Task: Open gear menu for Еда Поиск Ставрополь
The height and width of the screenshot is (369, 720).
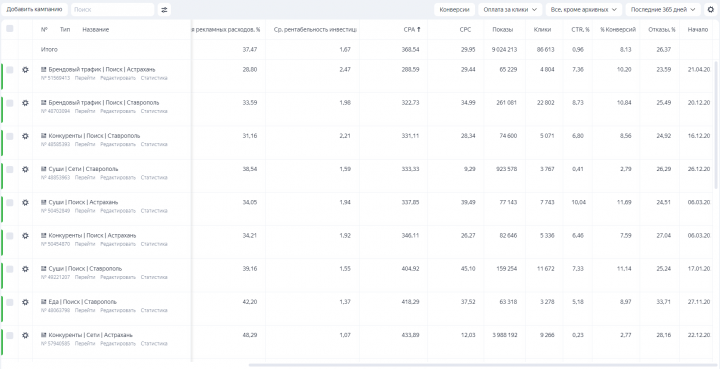Action: pyautogui.click(x=25, y=302)
